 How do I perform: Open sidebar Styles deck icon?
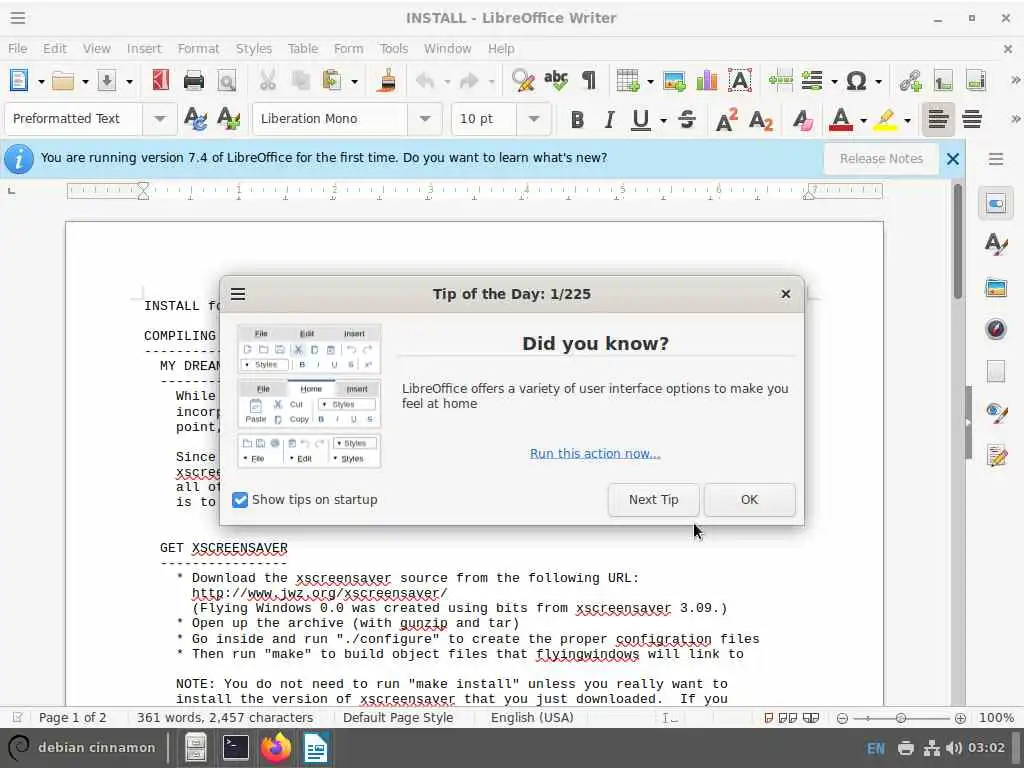(x=995, y=245)
